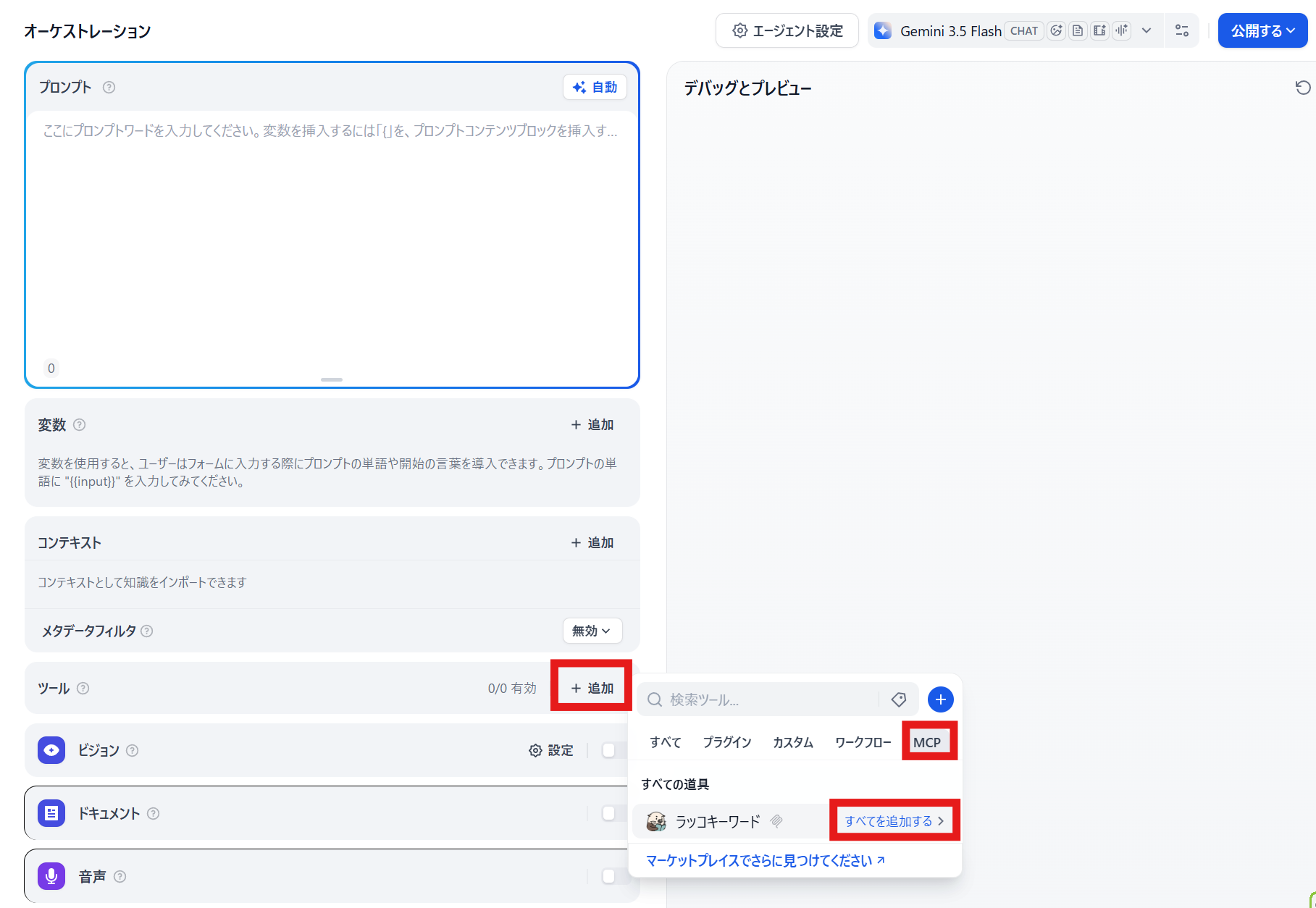This screenshot has height=908, width=1316.
Task: Click the help icon beside ドキュメント
Action: (x=154, y=814)
